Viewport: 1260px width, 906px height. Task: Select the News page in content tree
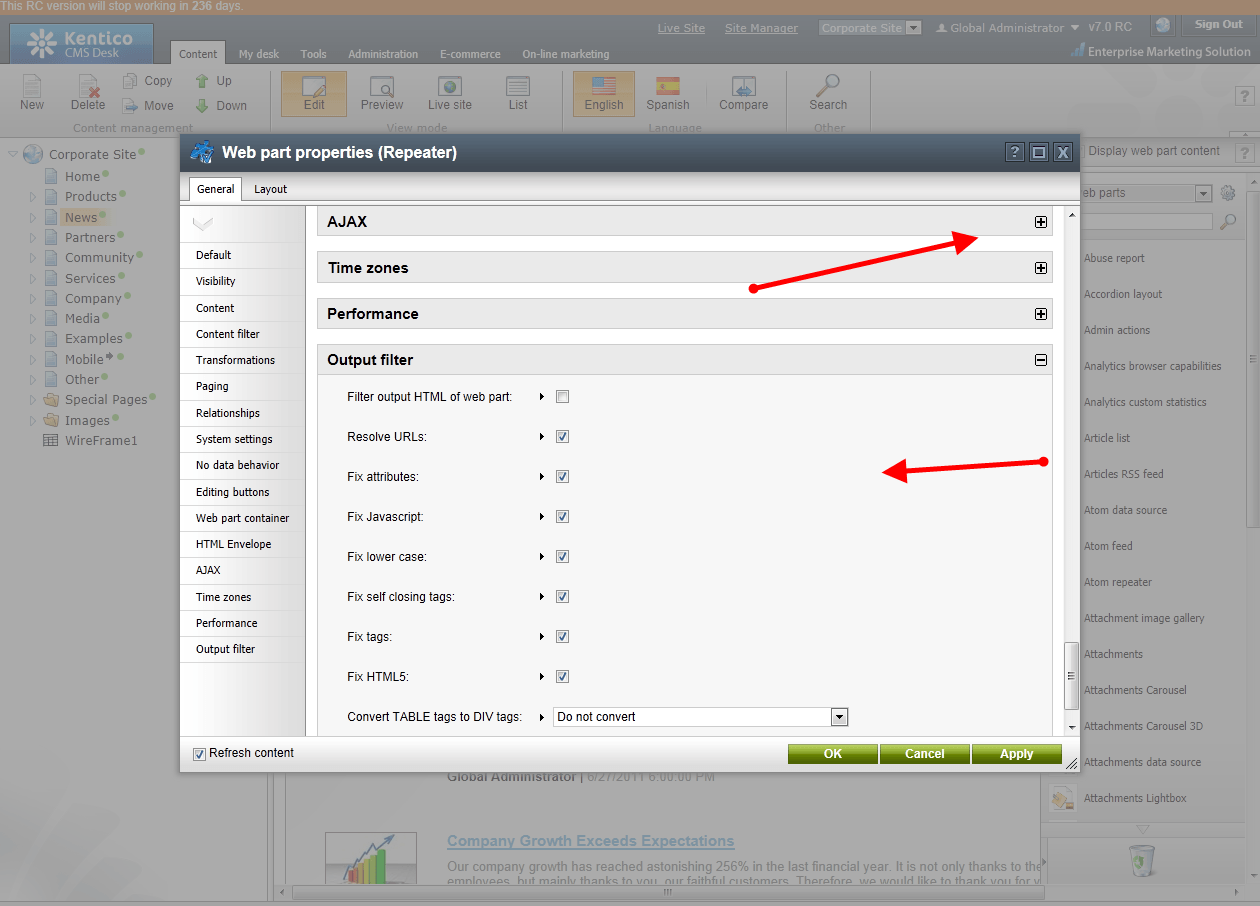pyautogui.click(x=81, y=217)
